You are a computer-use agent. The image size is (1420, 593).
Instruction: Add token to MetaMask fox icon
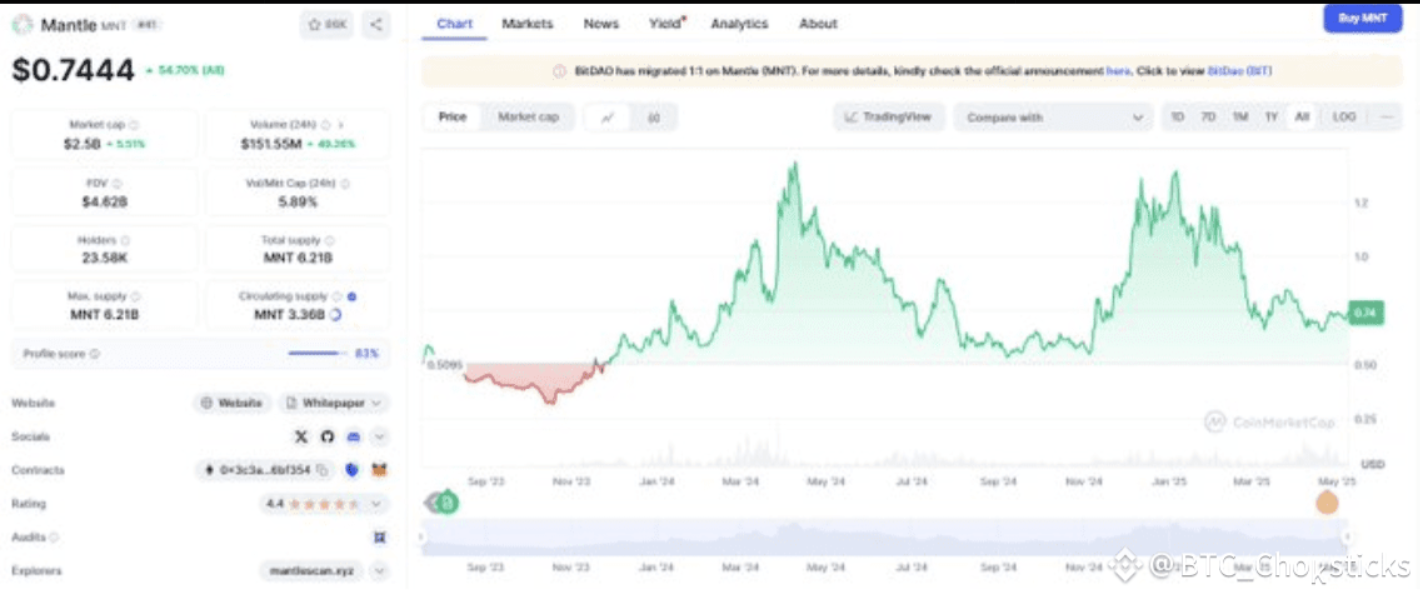[x=379, y=469]
